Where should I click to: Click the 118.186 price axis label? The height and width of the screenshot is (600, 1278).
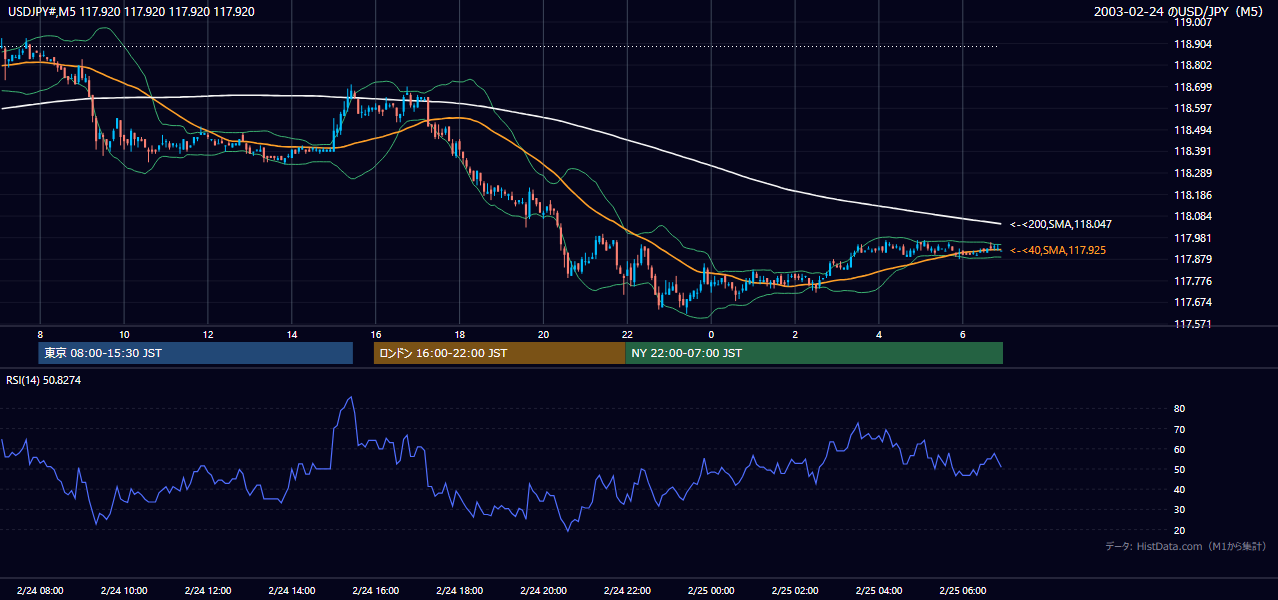pos(1193,195)
